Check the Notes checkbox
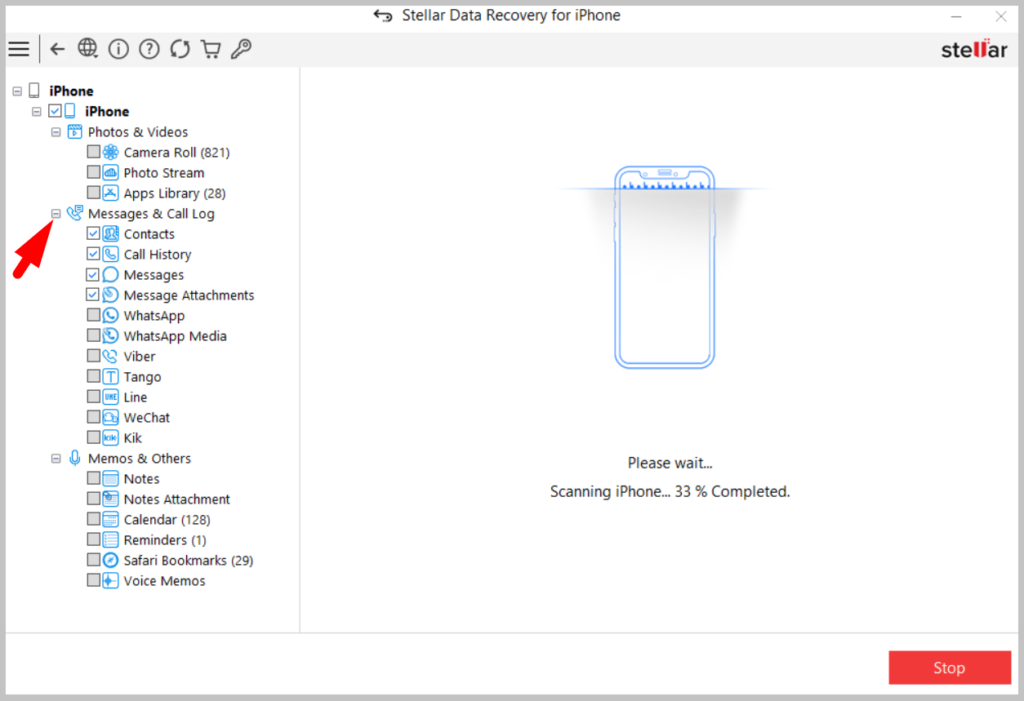The height and width of the screenshot is (701, 1024). pyautogui.click(x=93, y=478)
